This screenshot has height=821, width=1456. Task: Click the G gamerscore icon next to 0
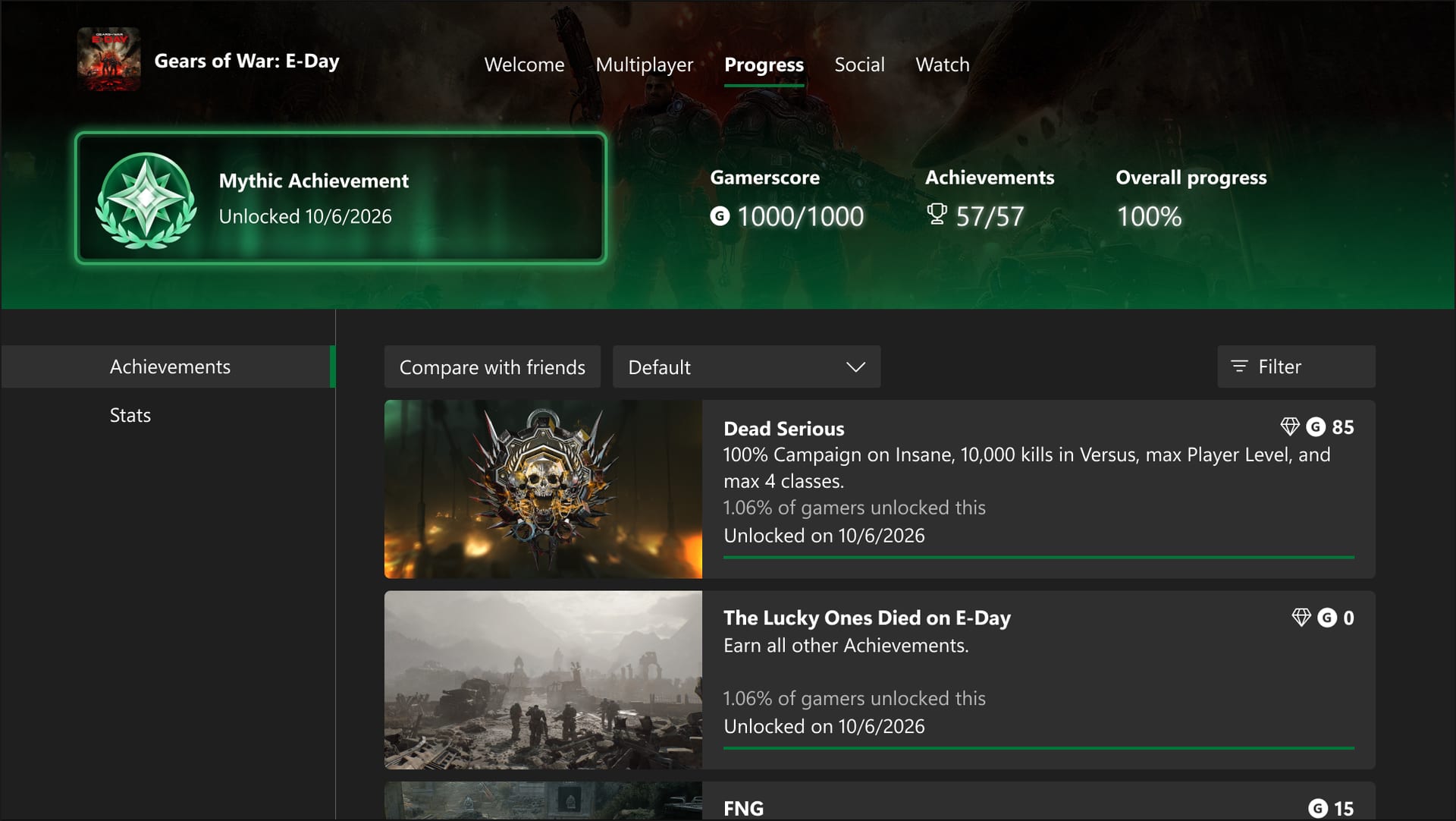pos(1327,618)
